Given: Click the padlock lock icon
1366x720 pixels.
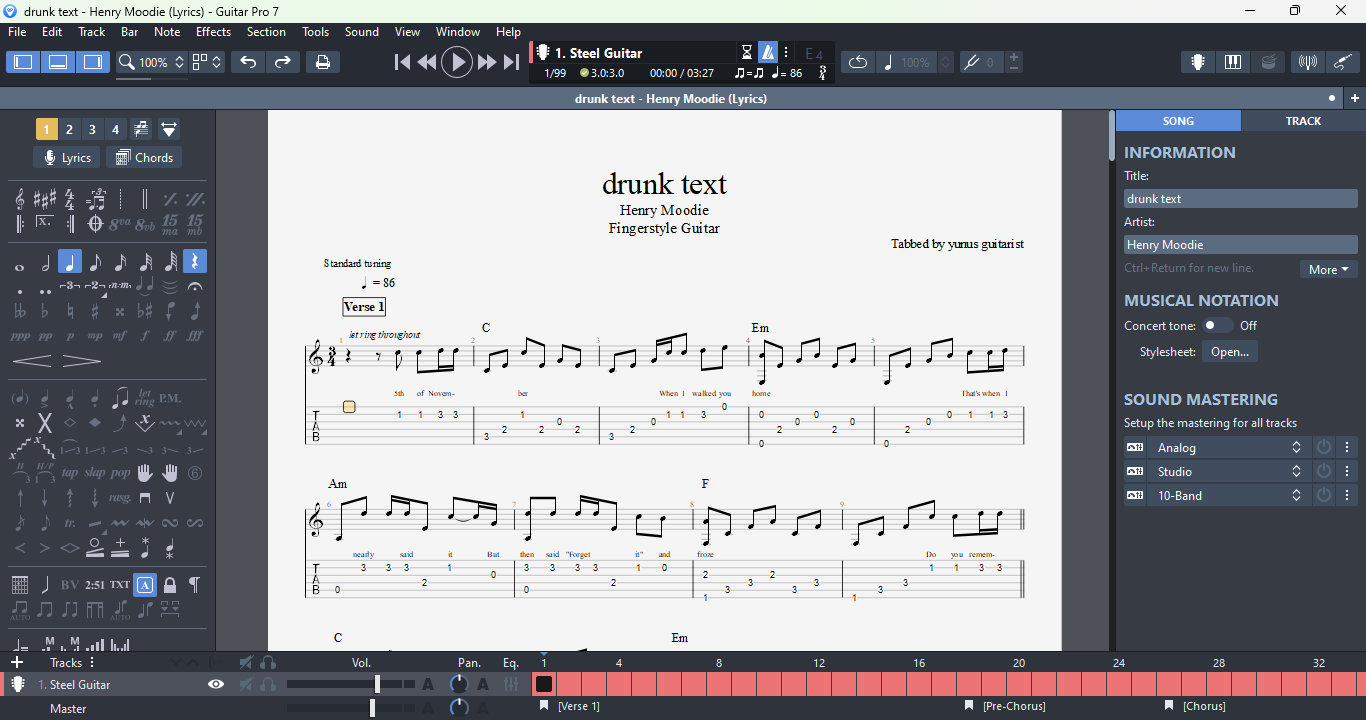Looking at the screenshot, I should tap(170, 585).
